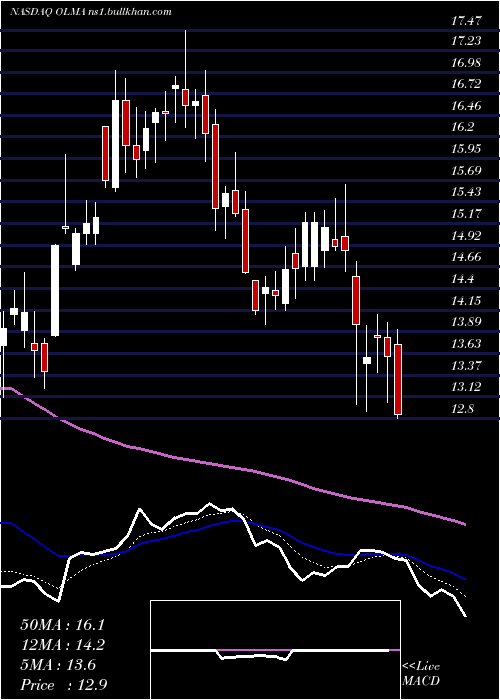The height and width of the screenshot is (700, 500).
Task: Click the 13.63 price axis label
Action: [x=467, y=343]
